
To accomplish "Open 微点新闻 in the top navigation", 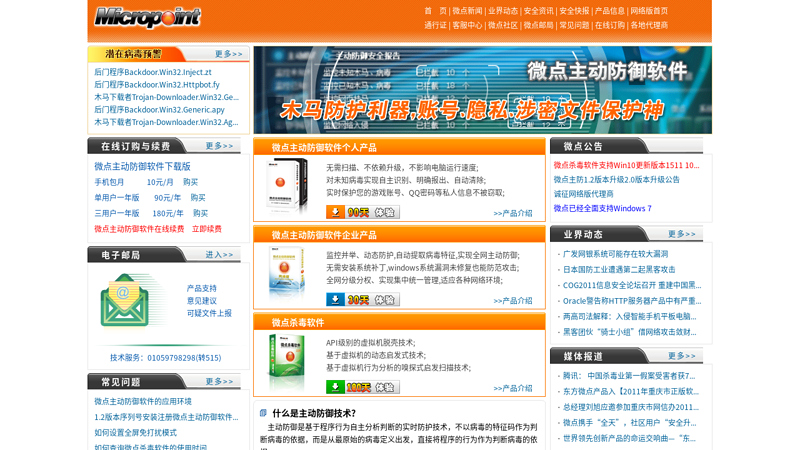I will [x=467, y=11].
